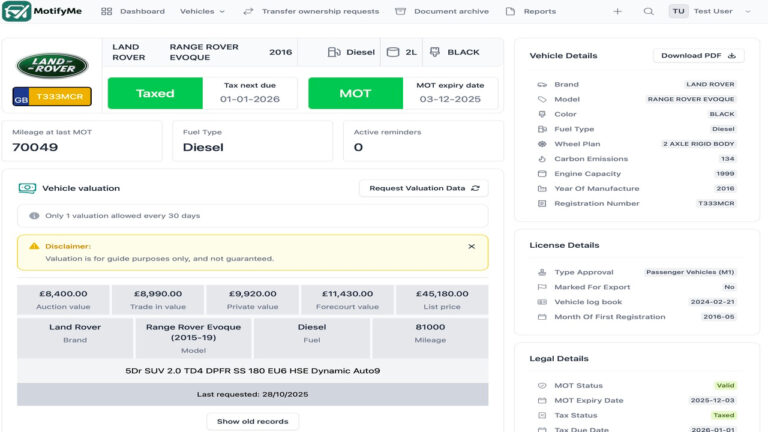768x432 pixels.
Task: Click the Test User name
Action: 713,11
